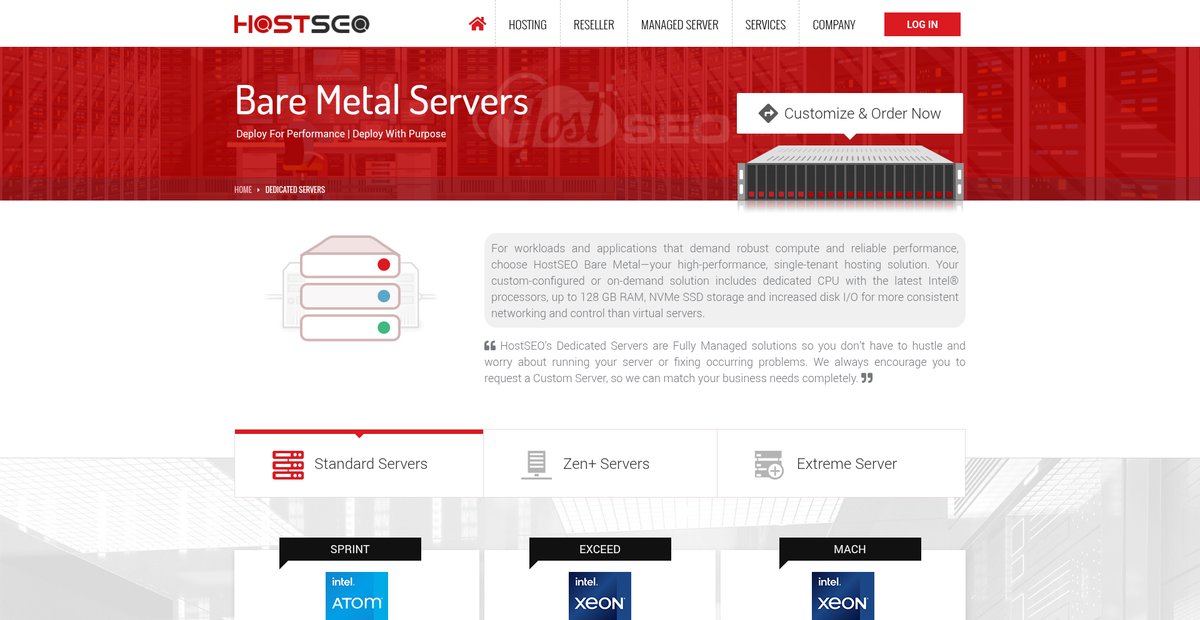Viewport: 1200px width, 620px height.
Task: Open the Services menu
Action: tap(765, 24)
